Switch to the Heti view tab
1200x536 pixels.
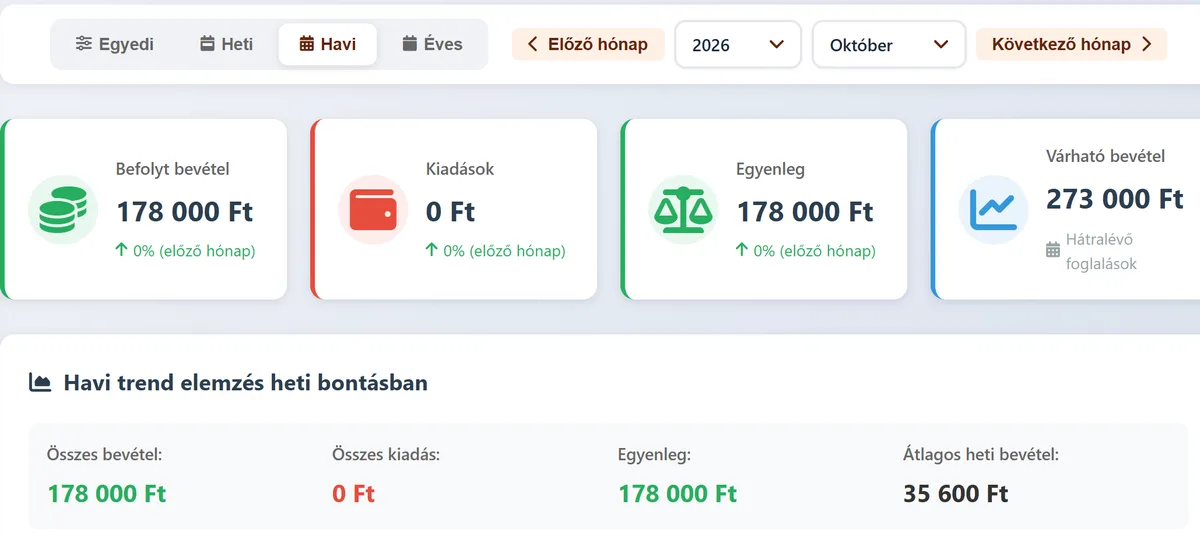(x=227, y=45)
